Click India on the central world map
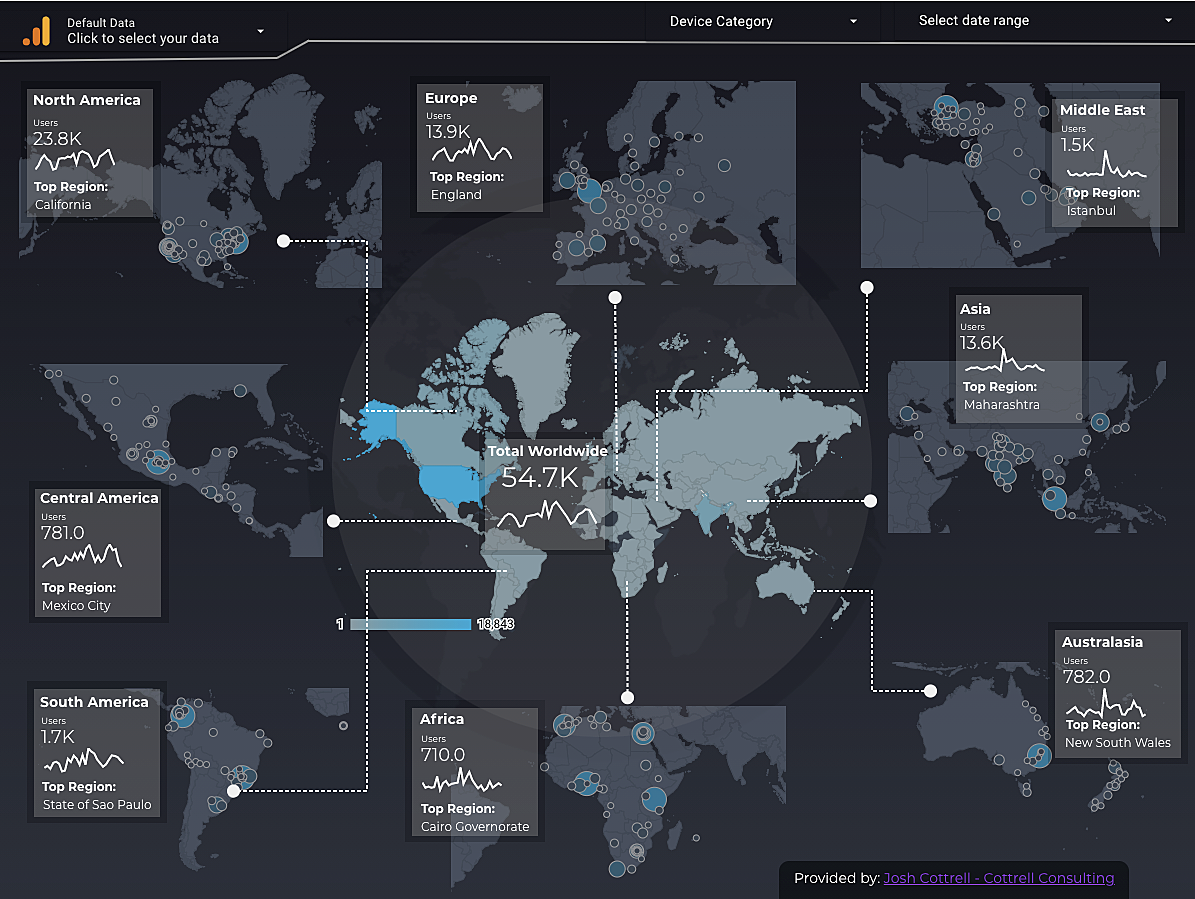This screenshot has width=1195, height=899. point(706,516)
